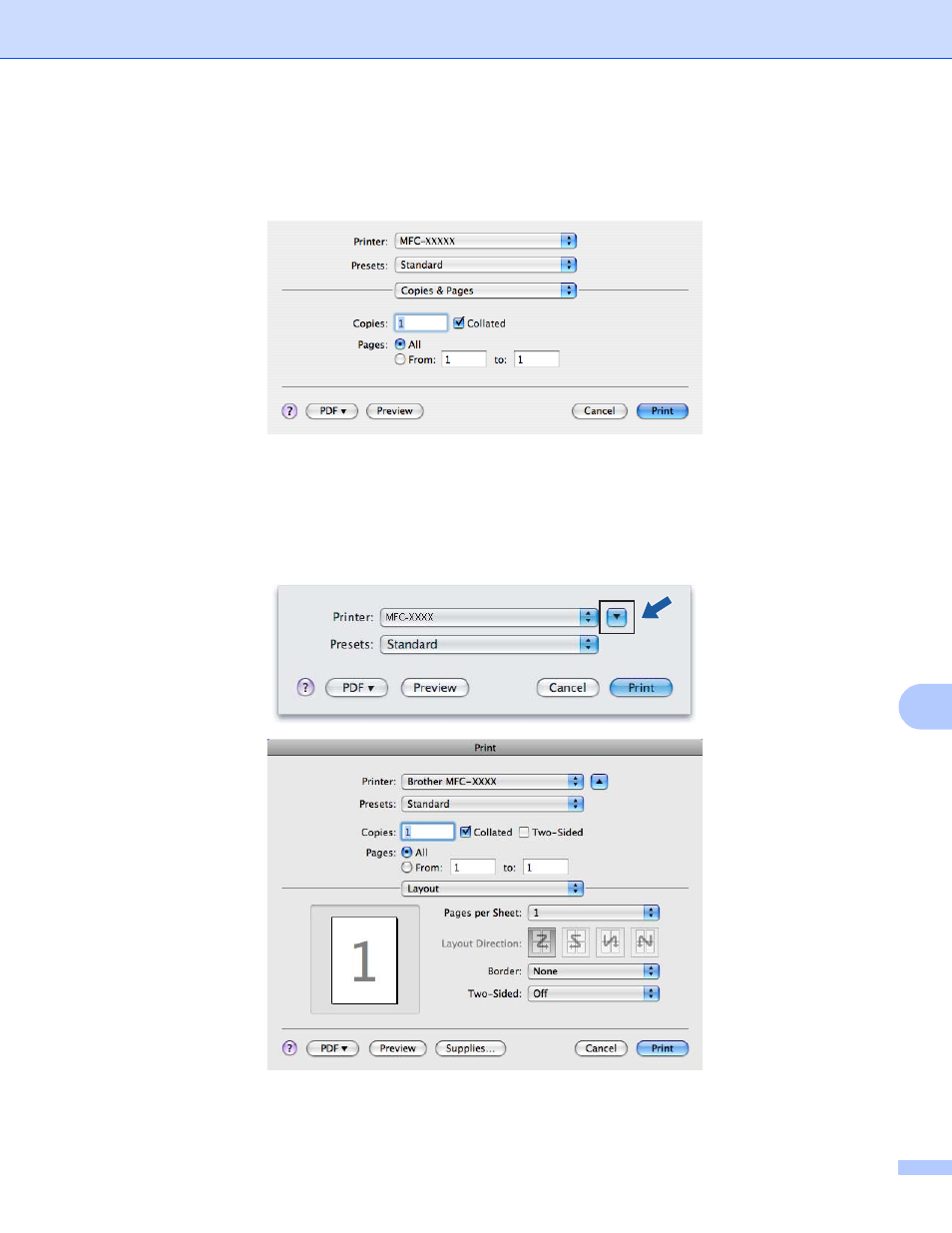Click help icon in expanded Print dialog
The image size is (952, 1233).
290,1048
